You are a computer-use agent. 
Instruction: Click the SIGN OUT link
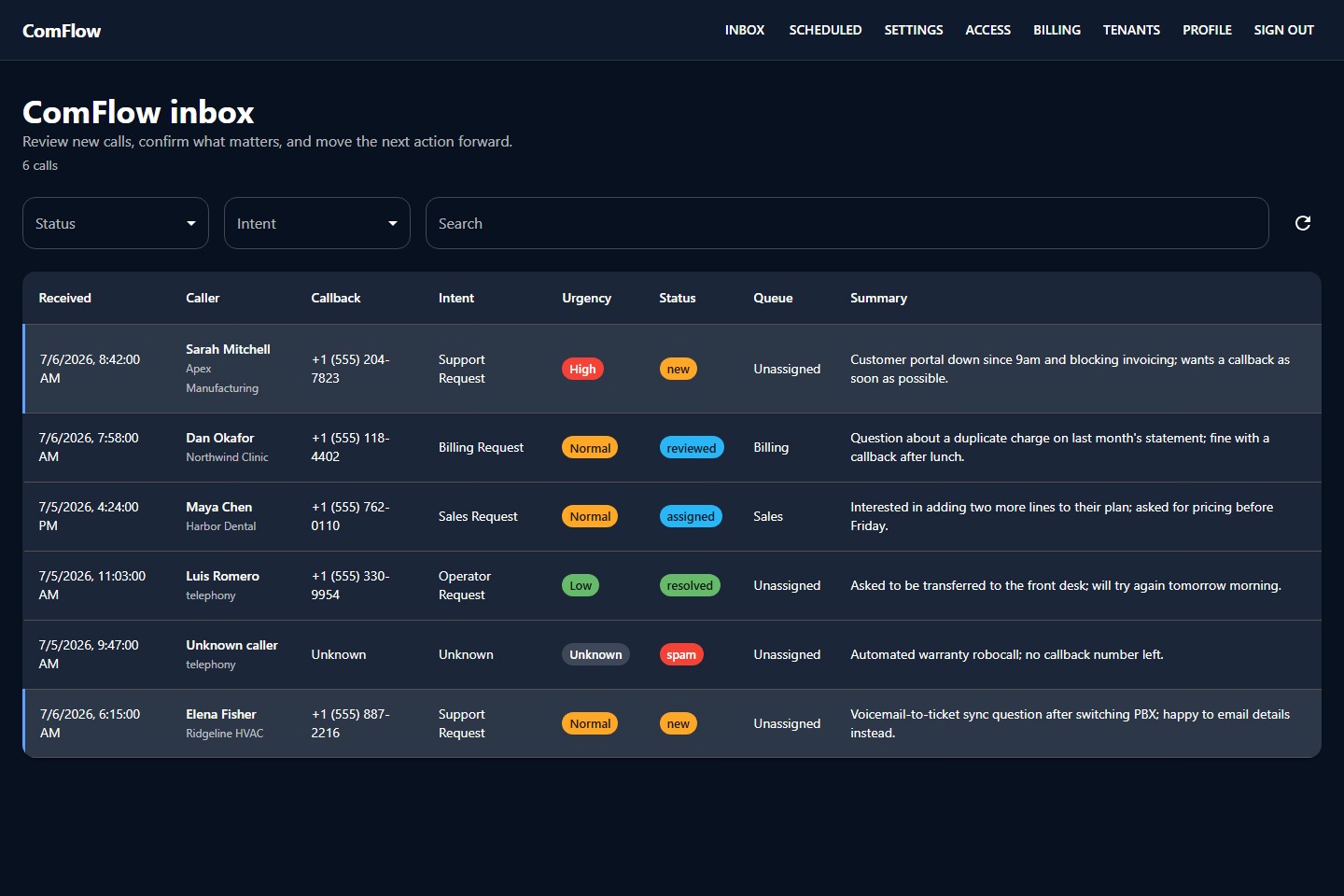1283,30
